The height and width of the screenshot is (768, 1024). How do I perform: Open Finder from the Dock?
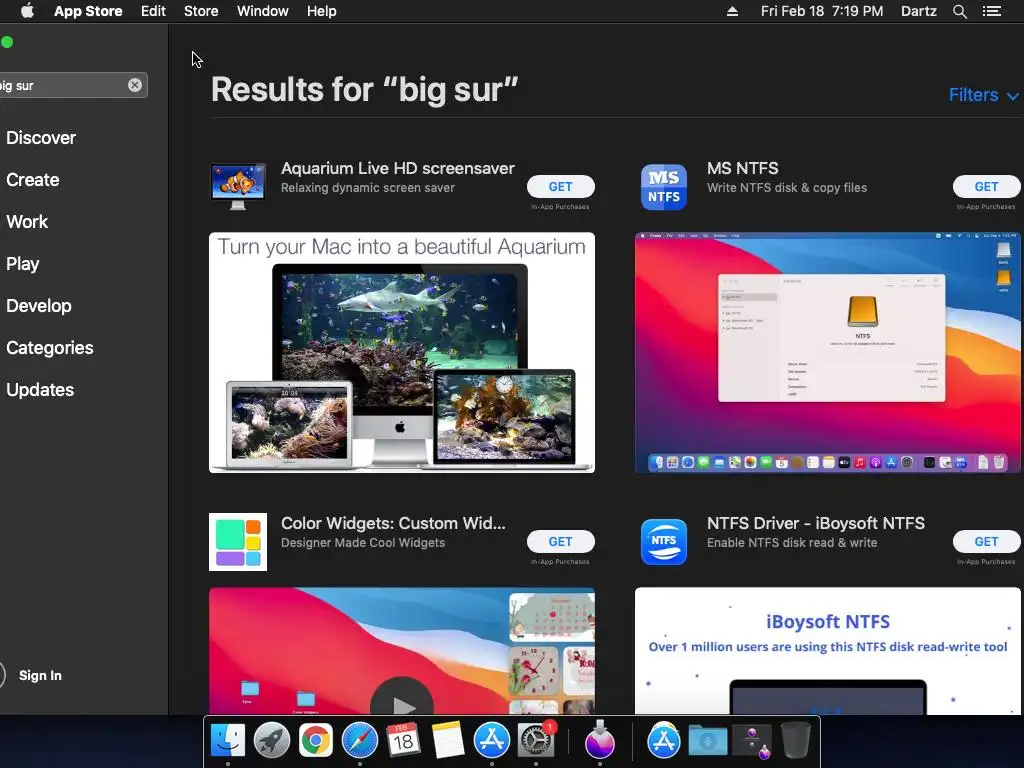(x=227, y=741)
